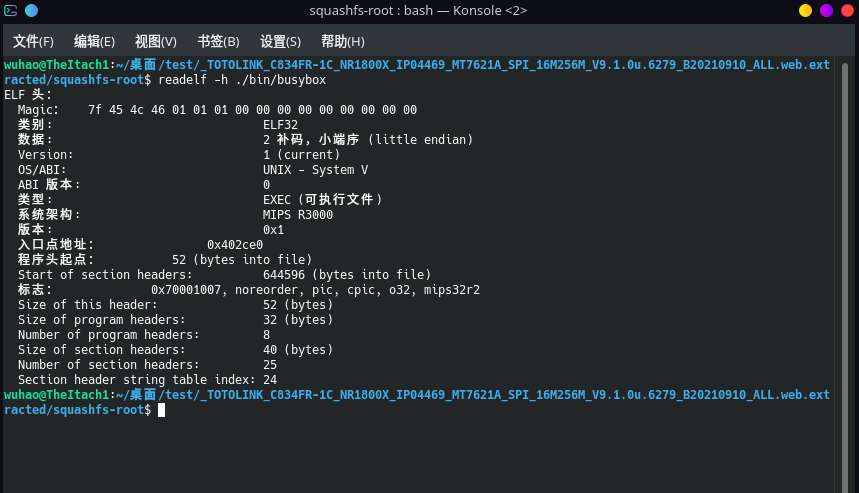Open the 编辑(E) menu
The height and width of the screenshot is (493, 859).
click(x=94, y=41)
